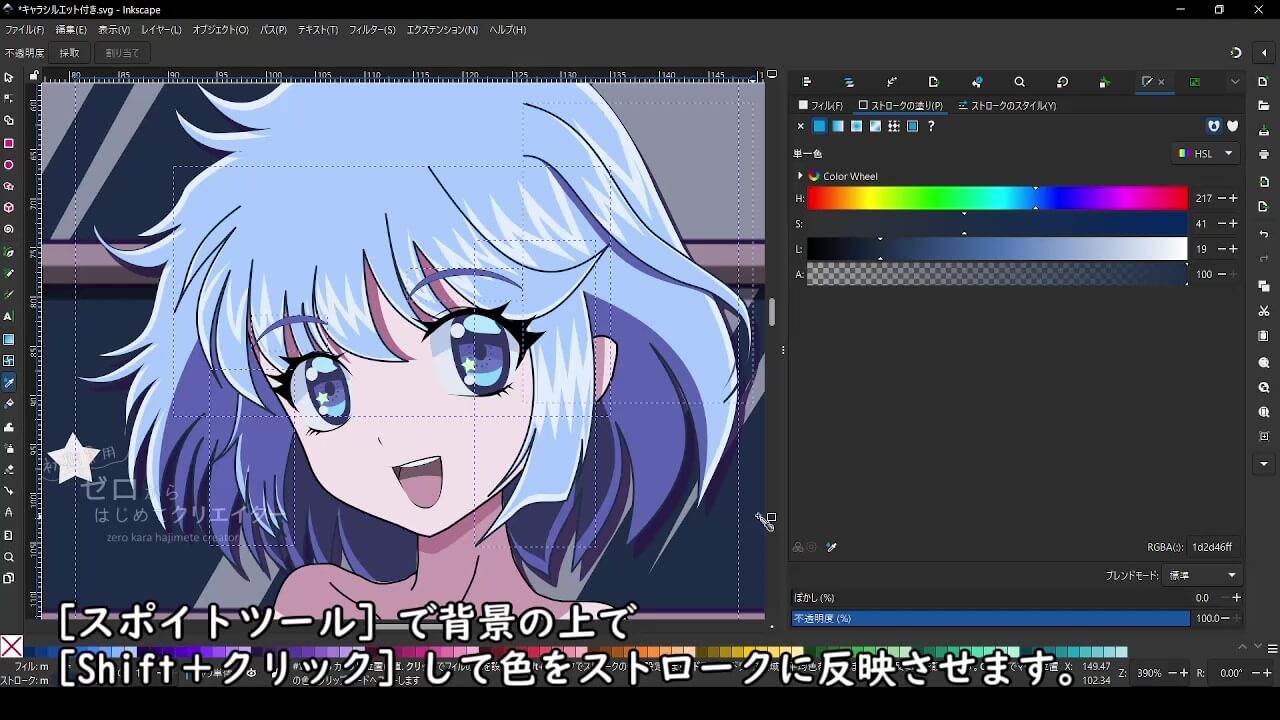
Task: Select the Text tool
Action: click(x=9, y=317)
